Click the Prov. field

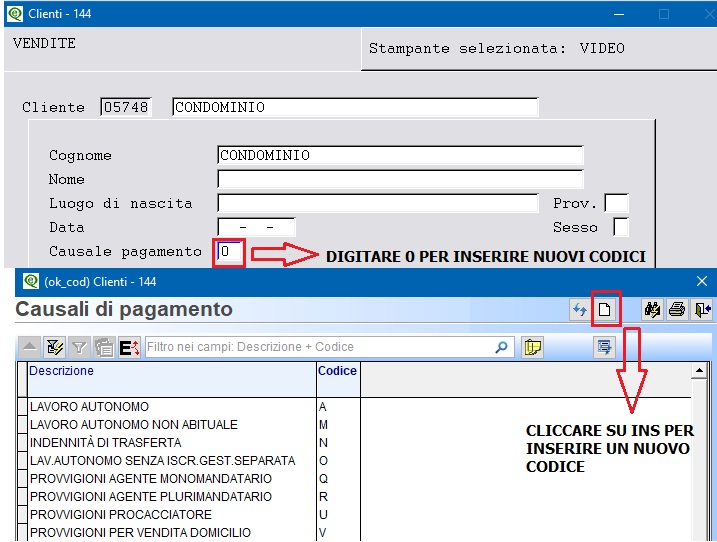click(616, 203)
